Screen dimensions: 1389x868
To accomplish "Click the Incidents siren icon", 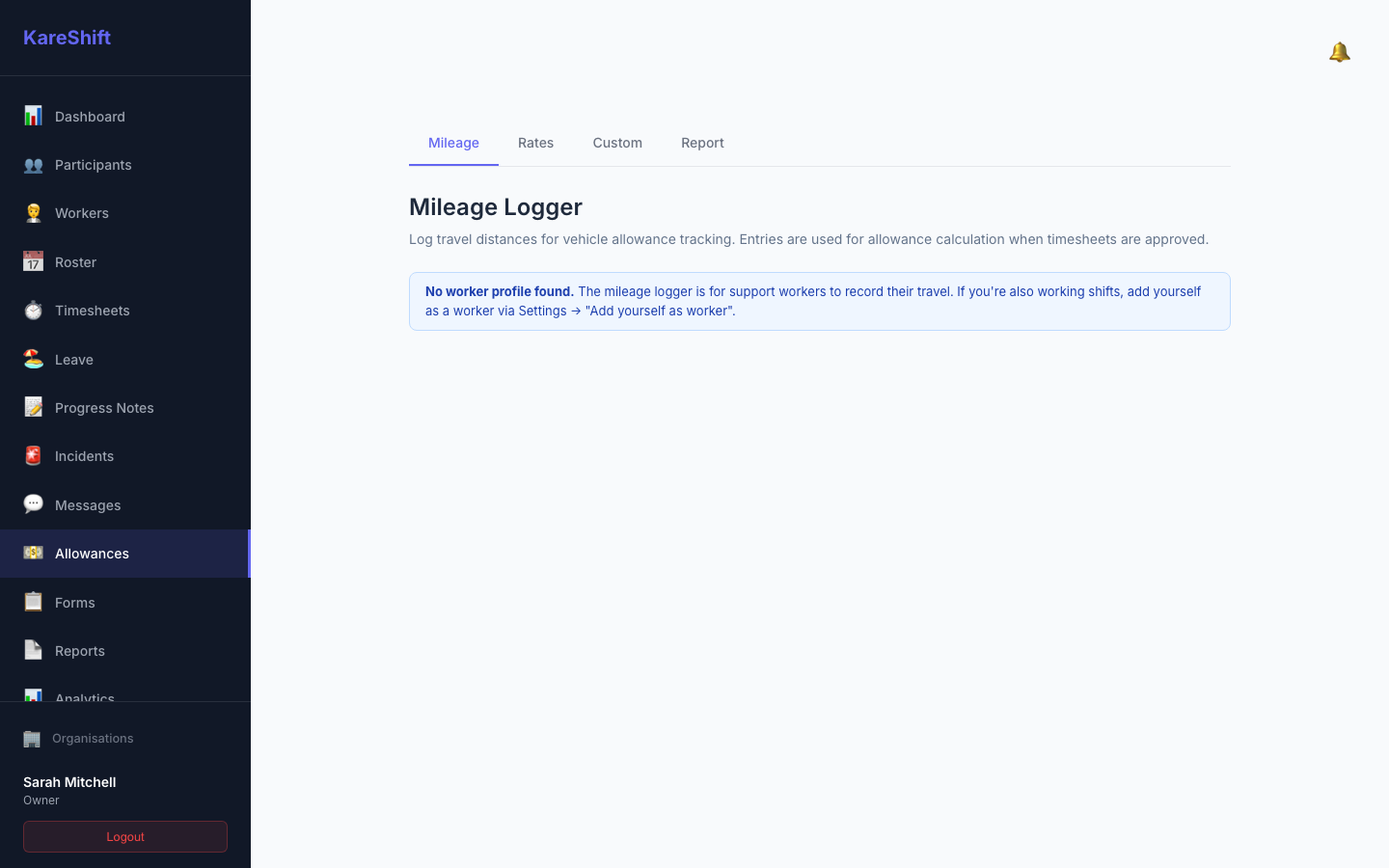I will pyautogui.click(x=33, y=456).
